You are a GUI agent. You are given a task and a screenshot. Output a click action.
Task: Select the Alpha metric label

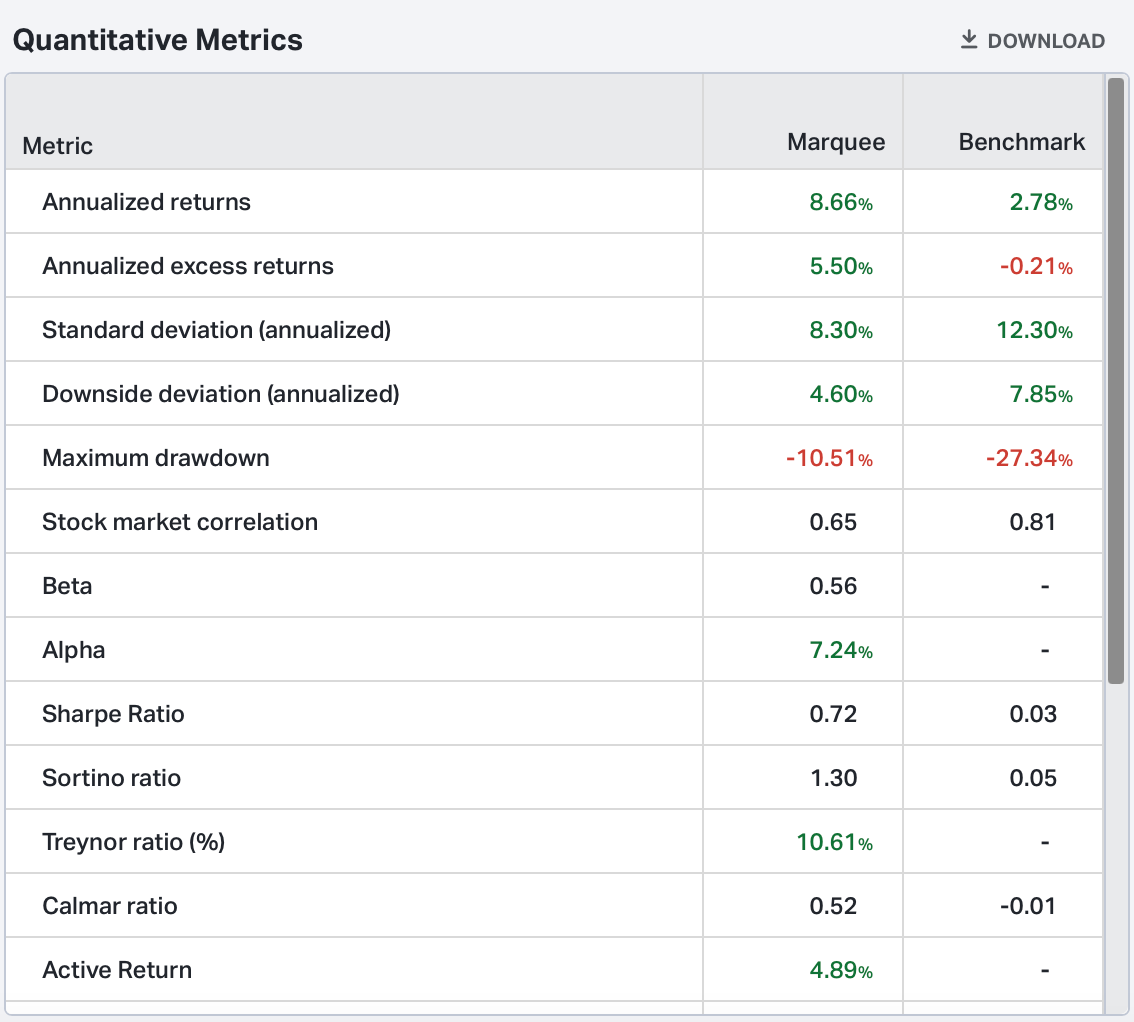click(x=74, y=650)
